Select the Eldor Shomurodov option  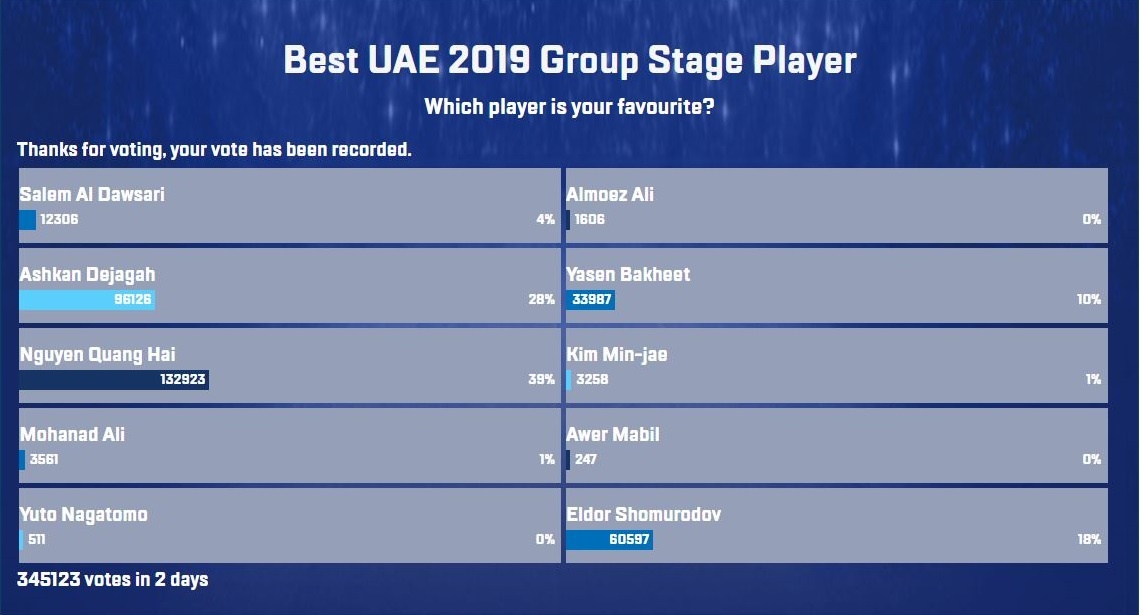pyautogui.click(x=643, y=515)
